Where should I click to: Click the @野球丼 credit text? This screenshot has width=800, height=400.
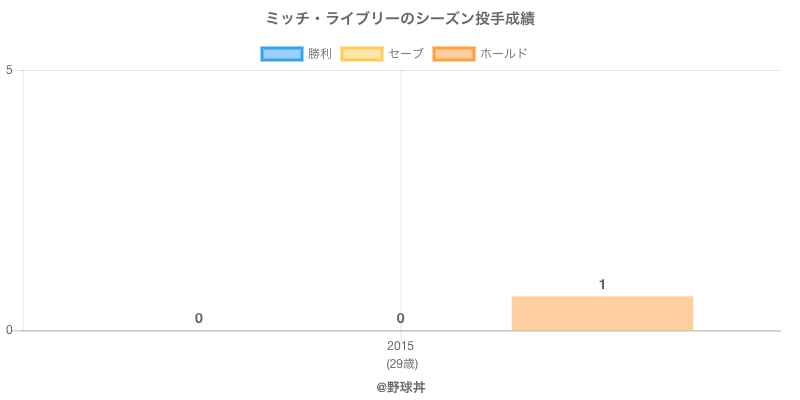pos(400,387)
